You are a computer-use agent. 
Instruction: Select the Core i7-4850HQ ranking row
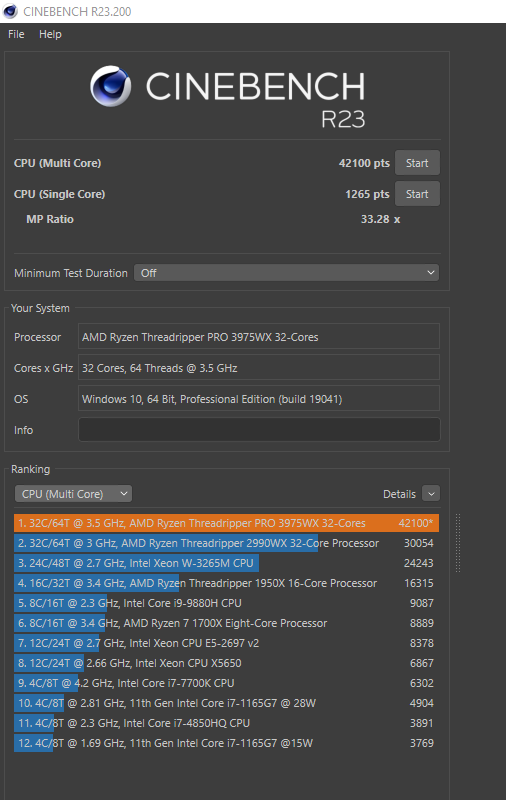pos(226,723)
